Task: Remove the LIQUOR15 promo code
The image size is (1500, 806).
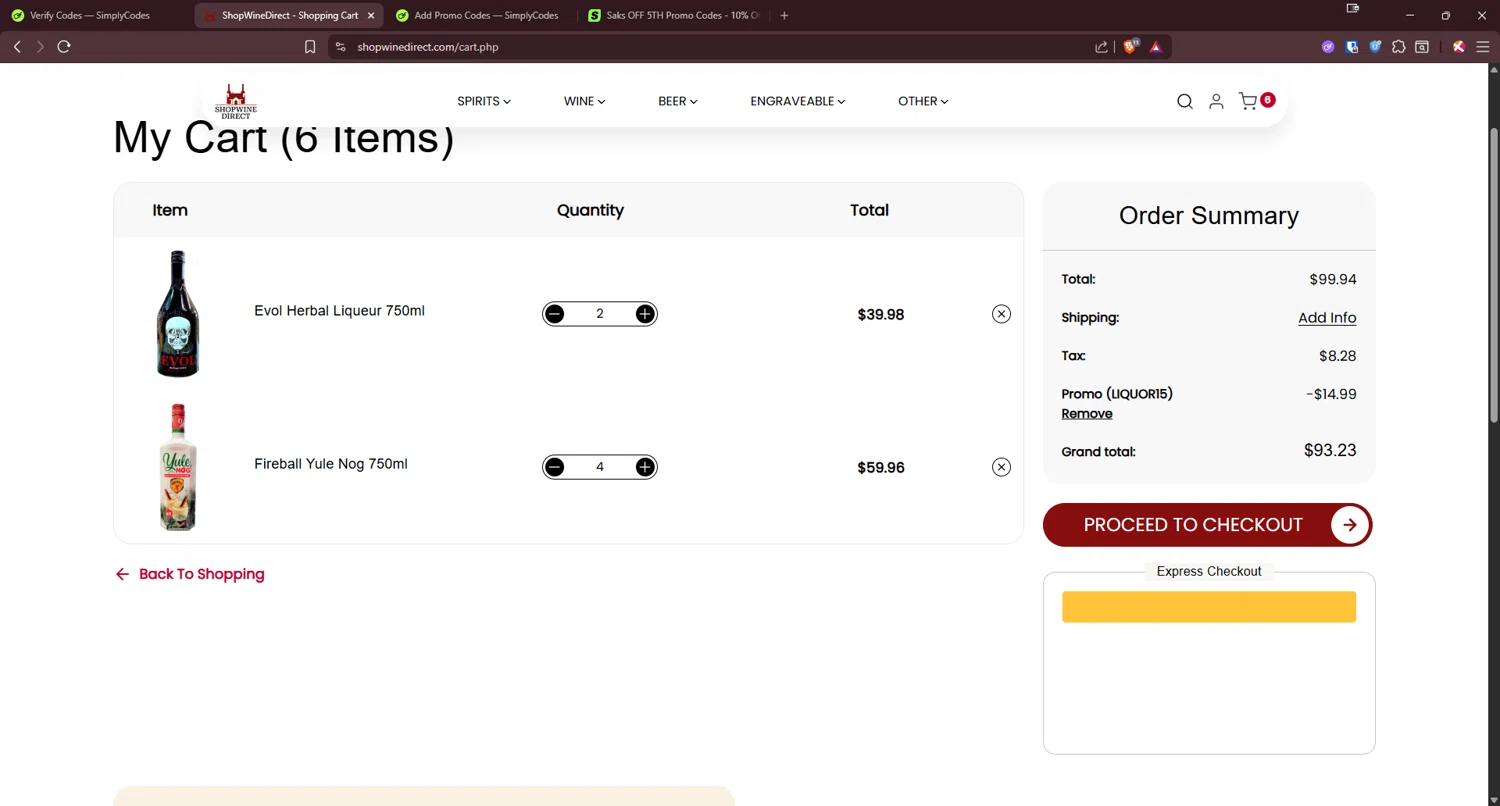Action: click(1087, 414)
